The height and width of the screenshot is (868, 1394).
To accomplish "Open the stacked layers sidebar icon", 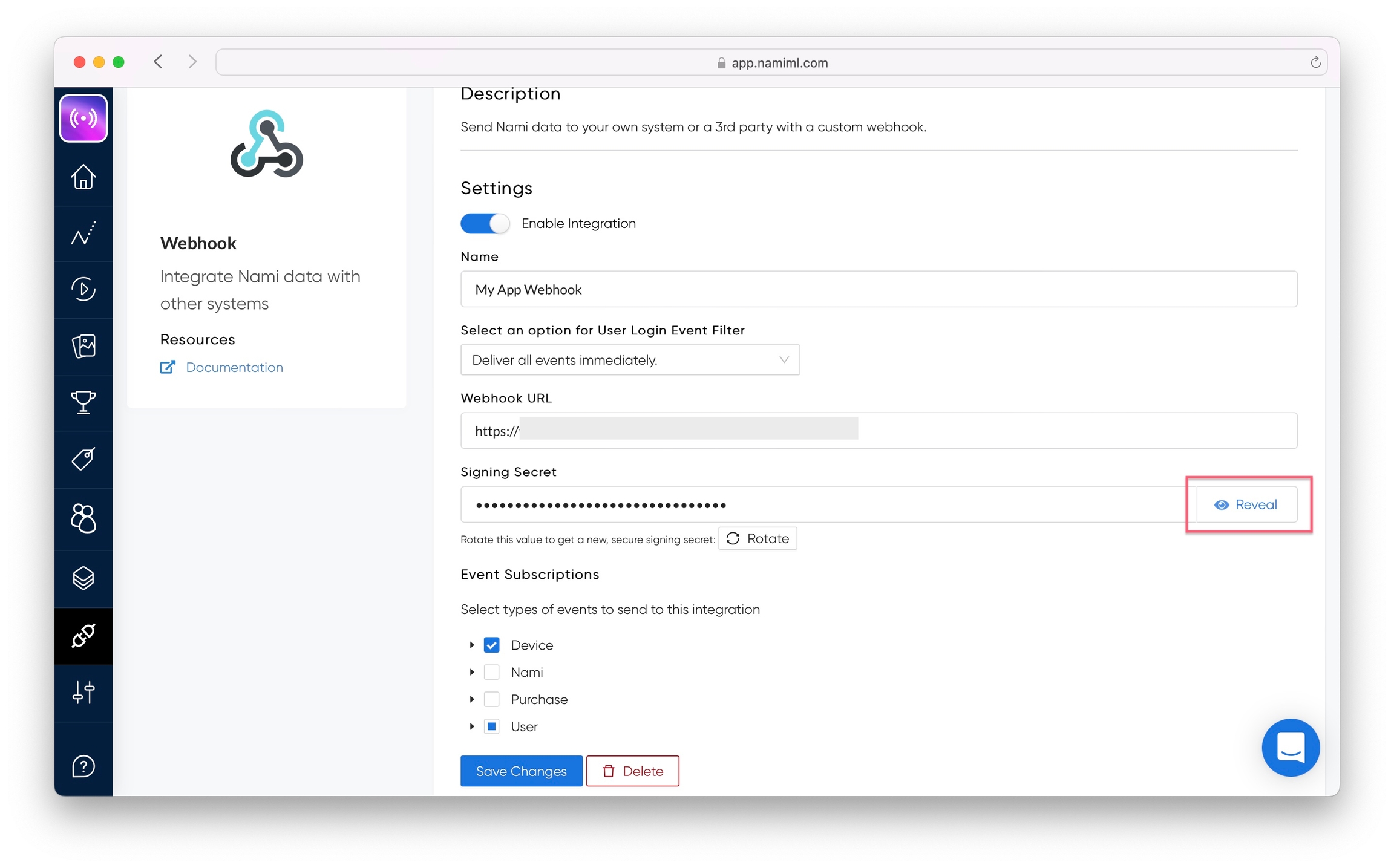I will 83,578.
